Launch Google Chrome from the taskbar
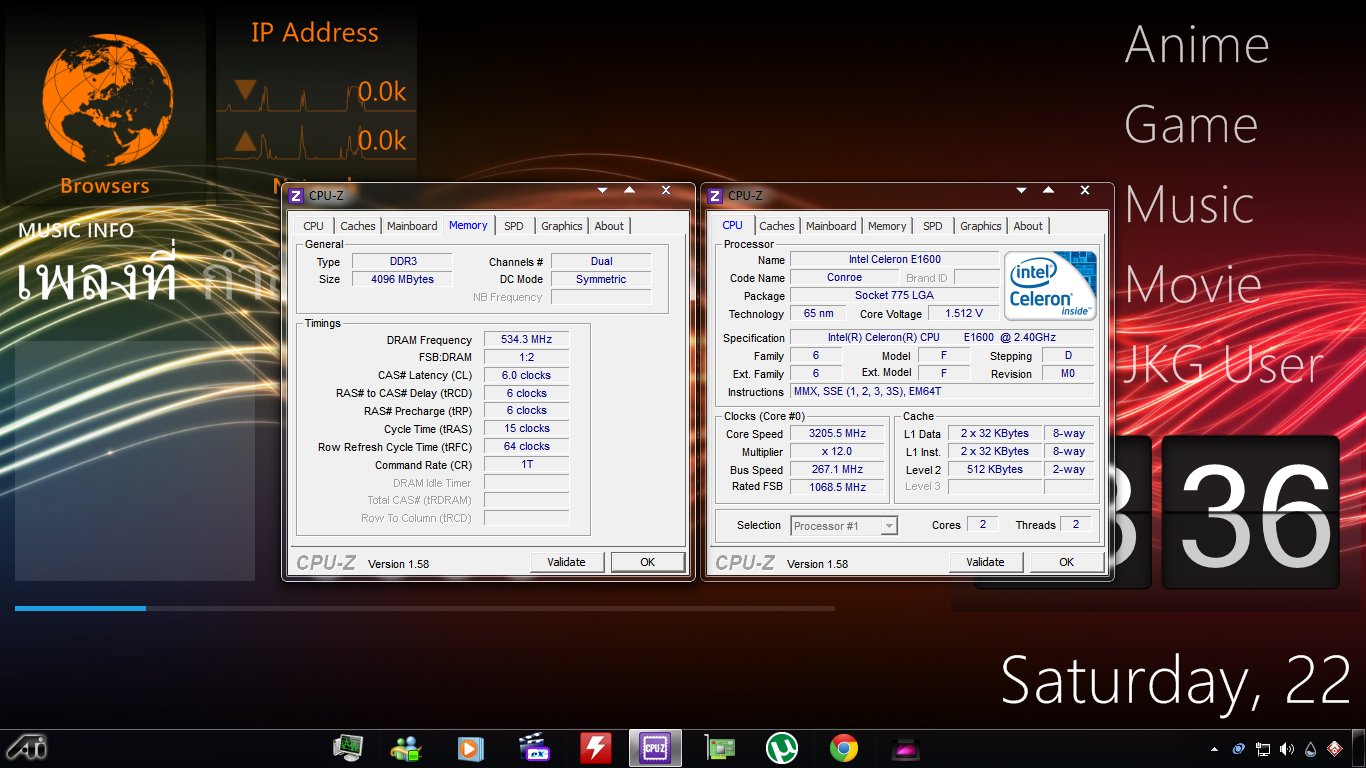The image size is (1366, 768). [844, 748]
